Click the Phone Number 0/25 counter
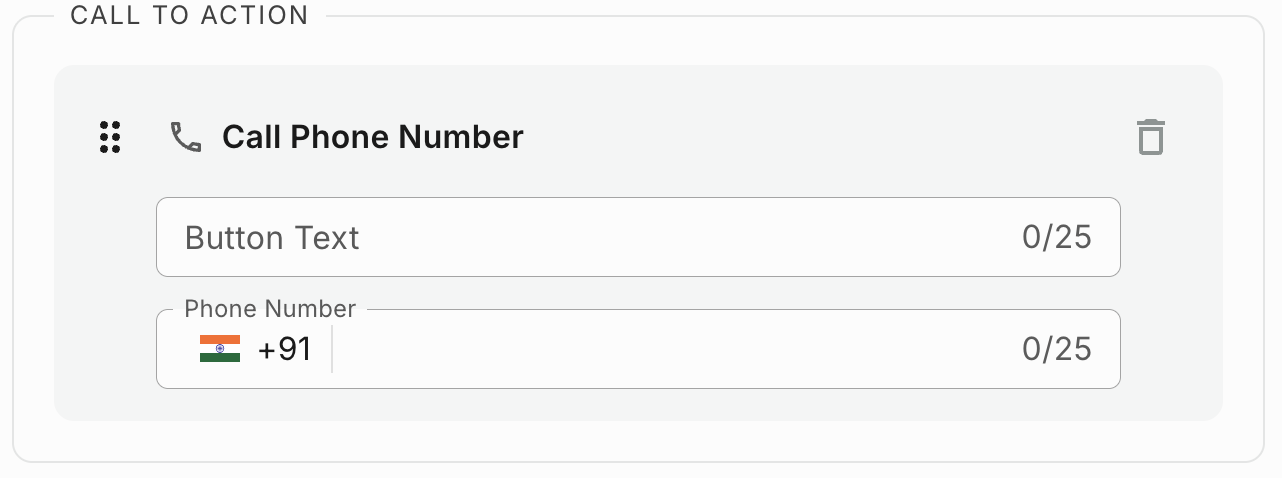1282x478 pixels. click(x=1056, y=349)
